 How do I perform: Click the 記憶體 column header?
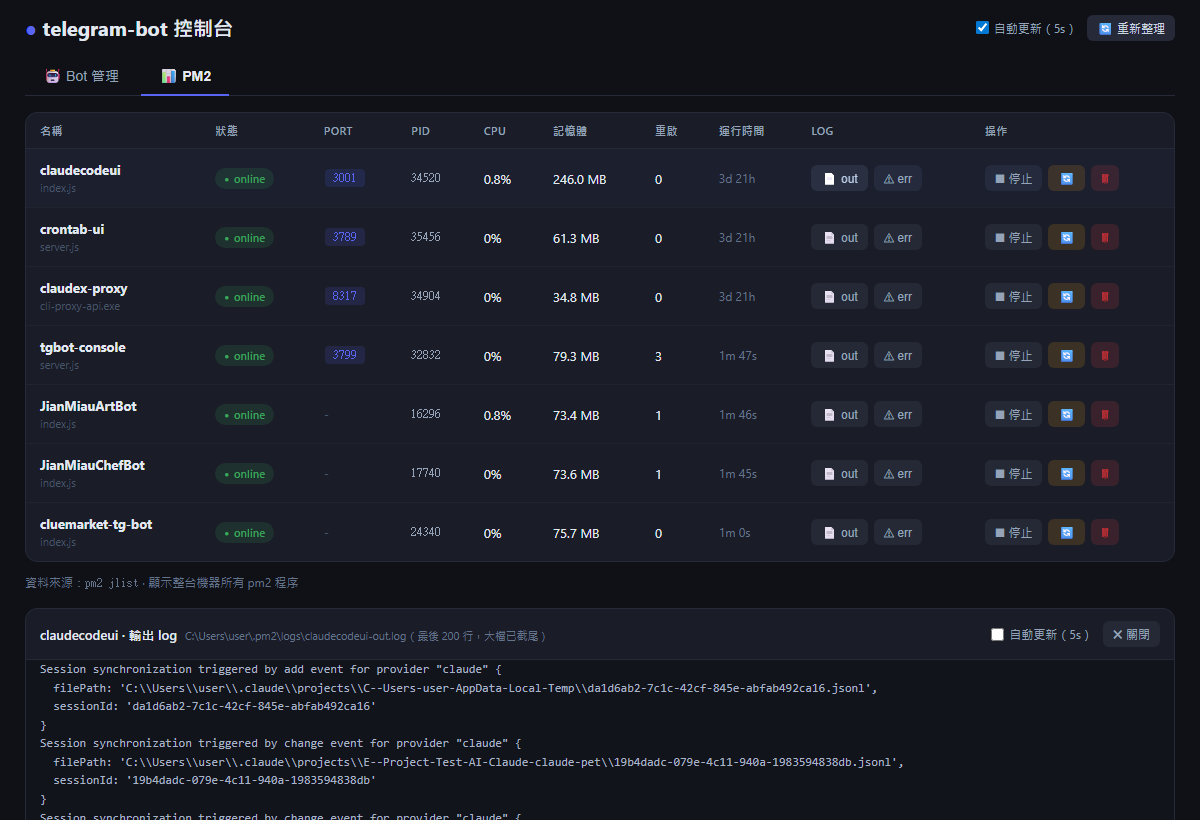click(570, 131)
